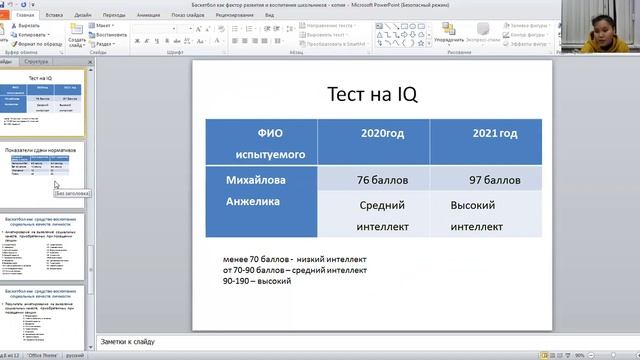Switch to Normal view icon in status bar
Screen dimensions: 640x360
544,356
